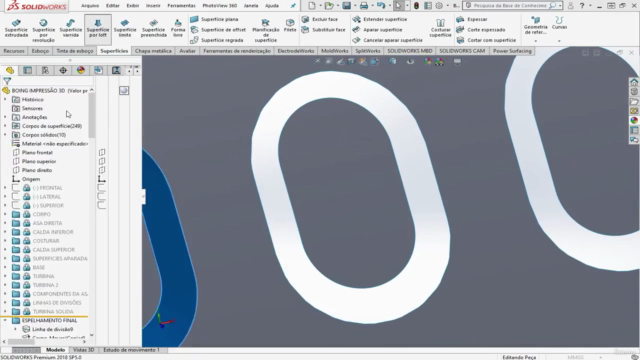
Task: Select the Superfície regrada tool
Action: point(217,40)
